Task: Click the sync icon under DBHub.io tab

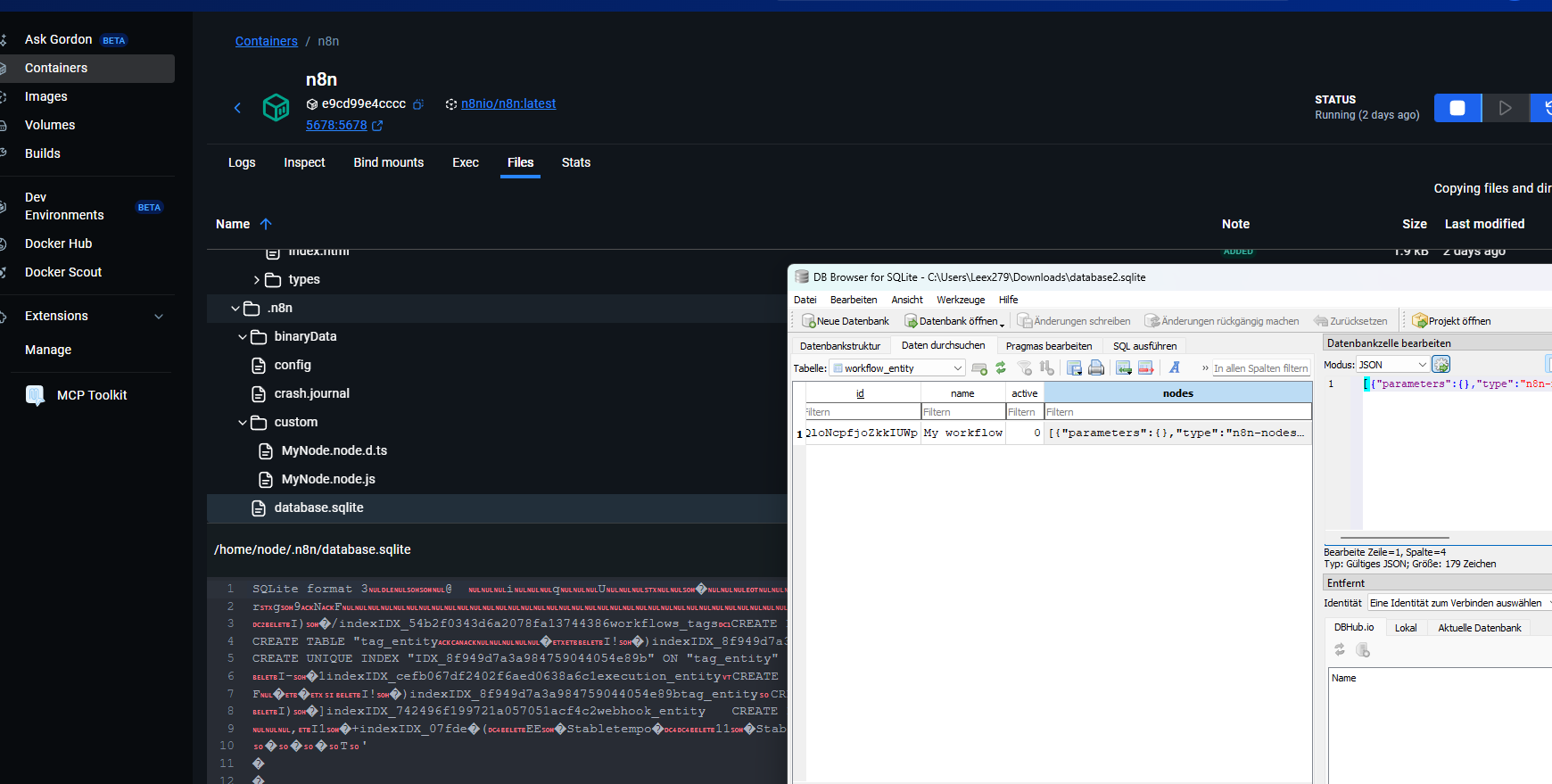Action: pos(1340,650)
